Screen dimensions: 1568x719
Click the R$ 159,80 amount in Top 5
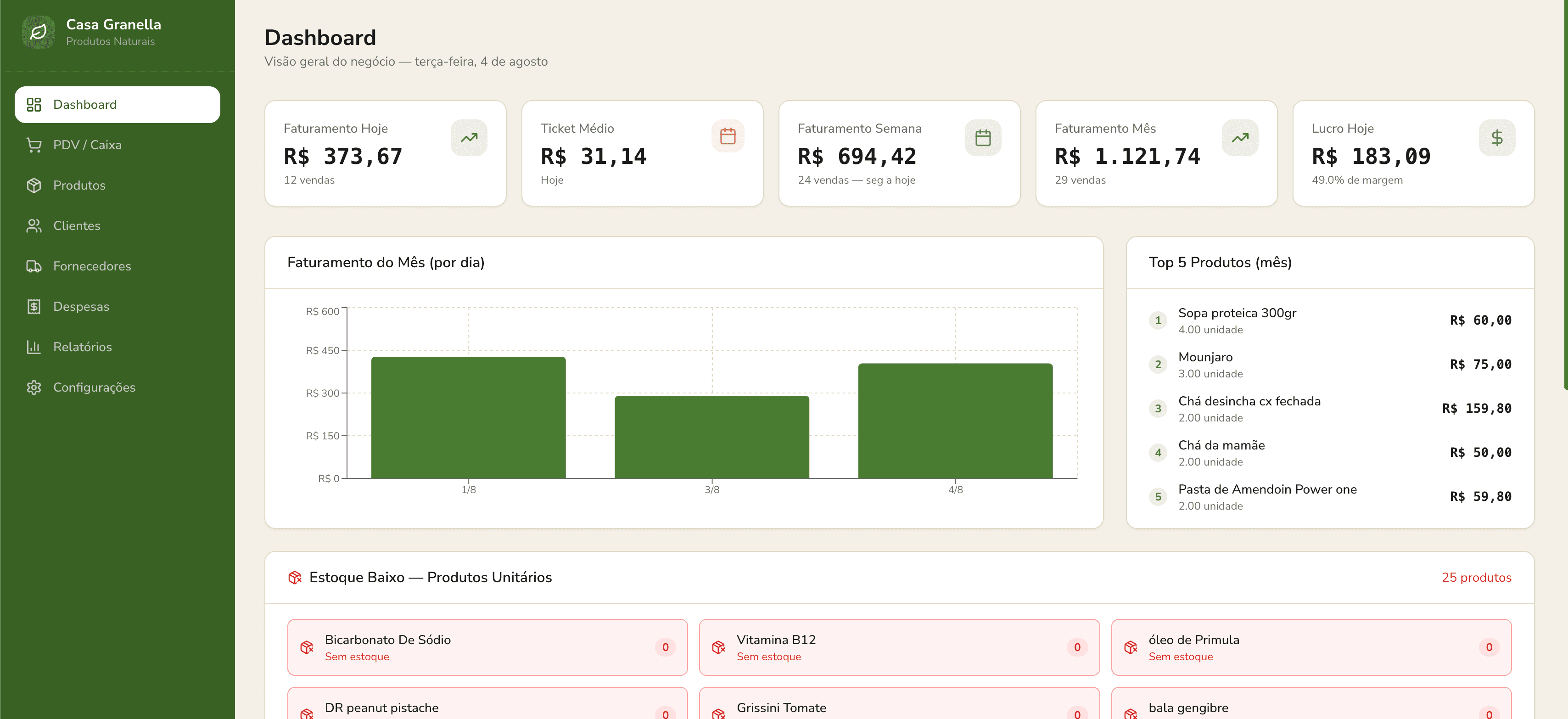pos(1477,409)
